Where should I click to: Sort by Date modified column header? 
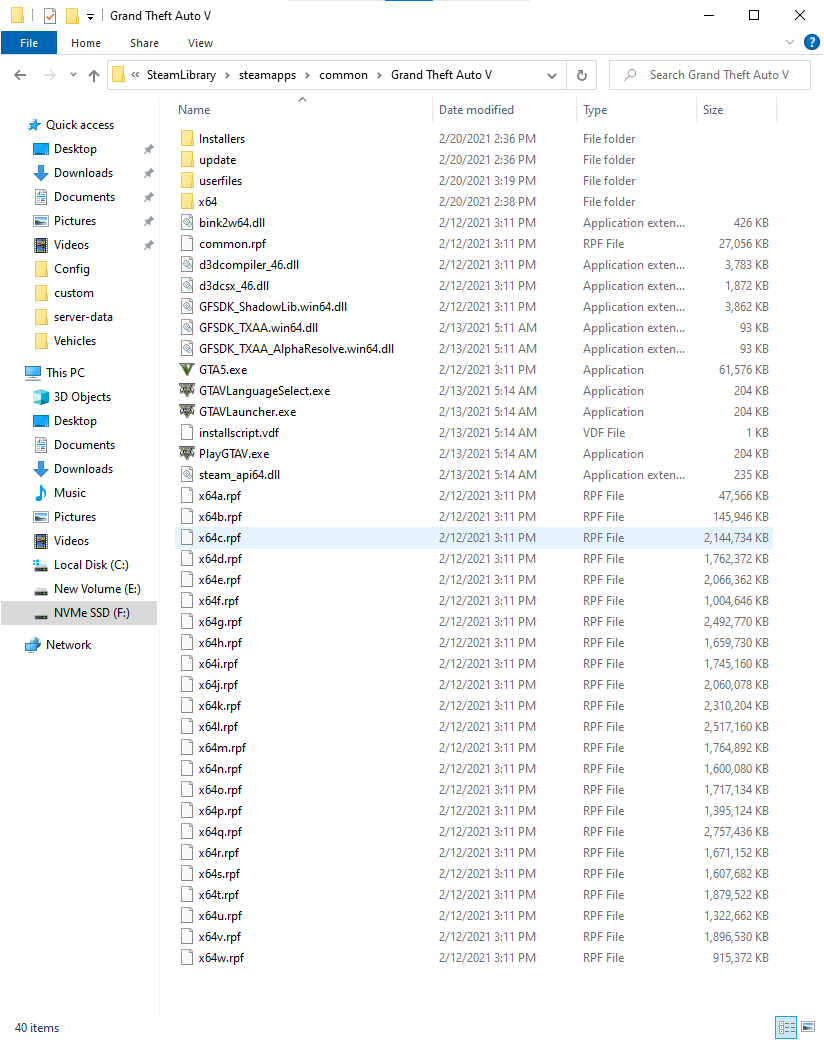[504, 110]
